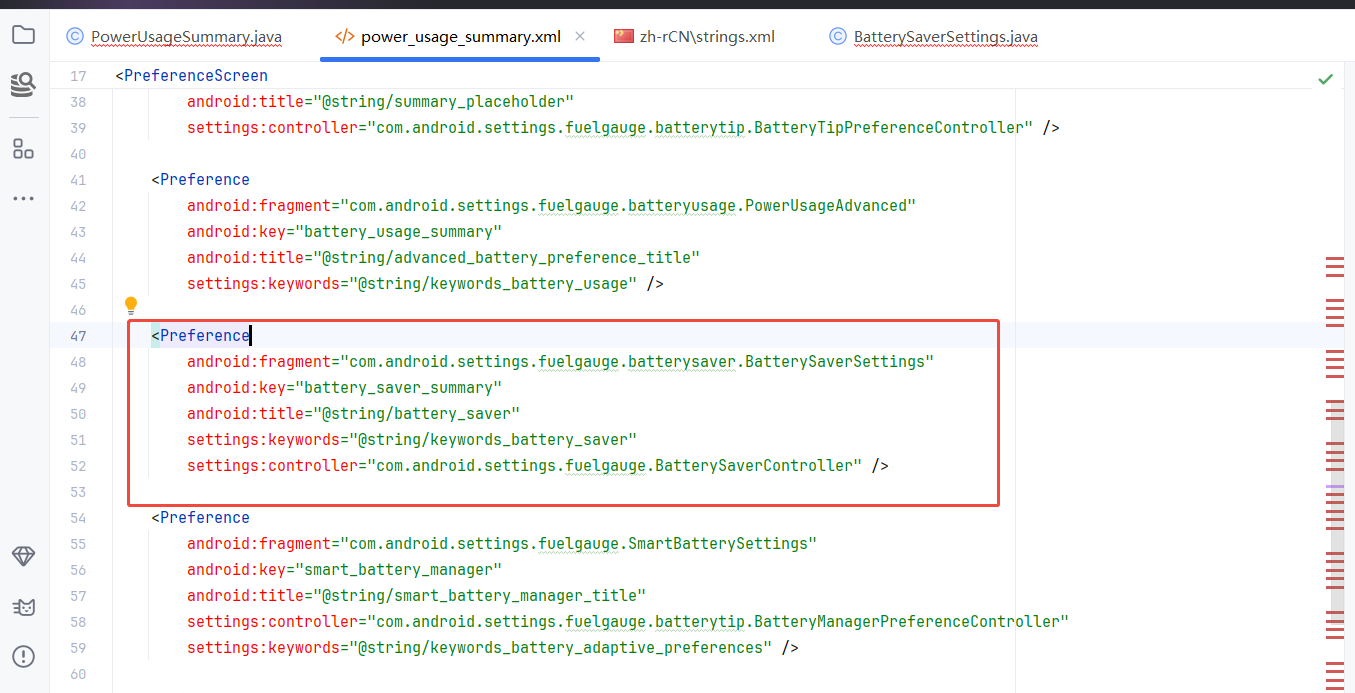1355x693 pixels.
Task: Click the green checkmark inspection indicator
Action: click(1325, 79)
